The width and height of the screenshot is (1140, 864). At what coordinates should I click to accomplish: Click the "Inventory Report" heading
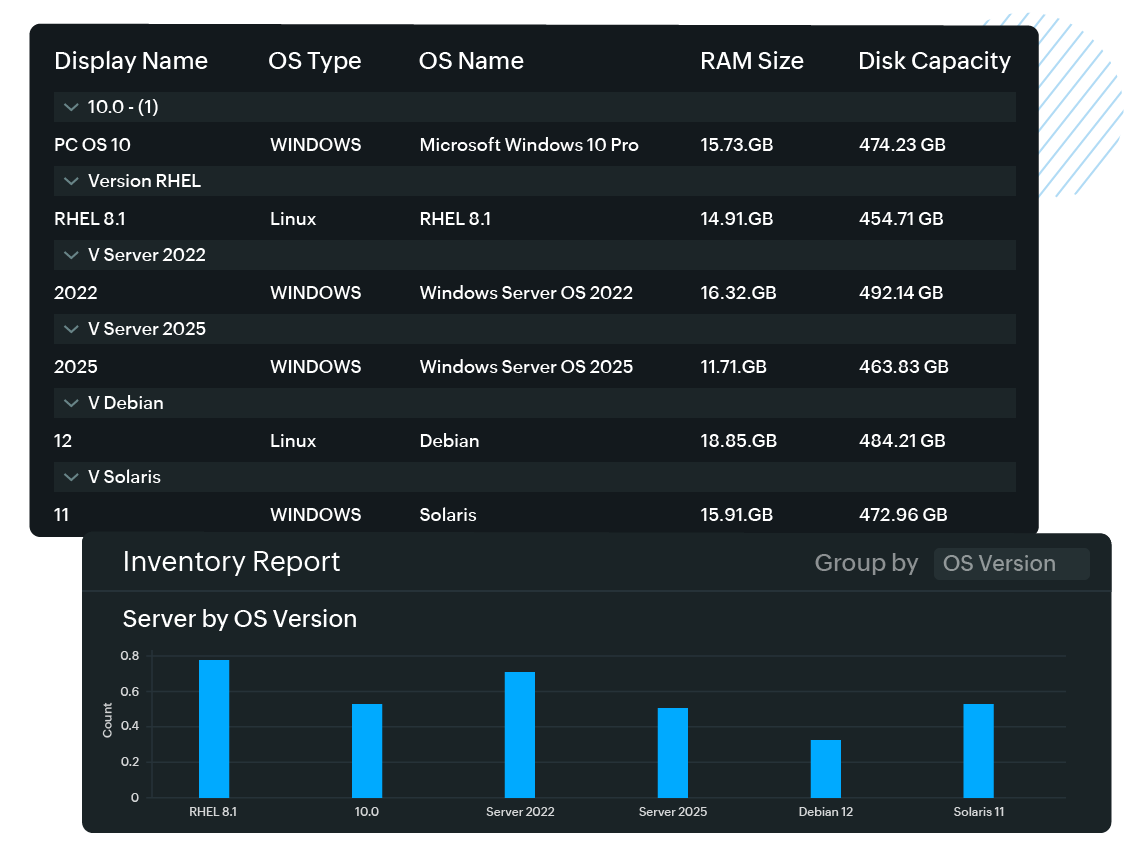click(231, 562)
